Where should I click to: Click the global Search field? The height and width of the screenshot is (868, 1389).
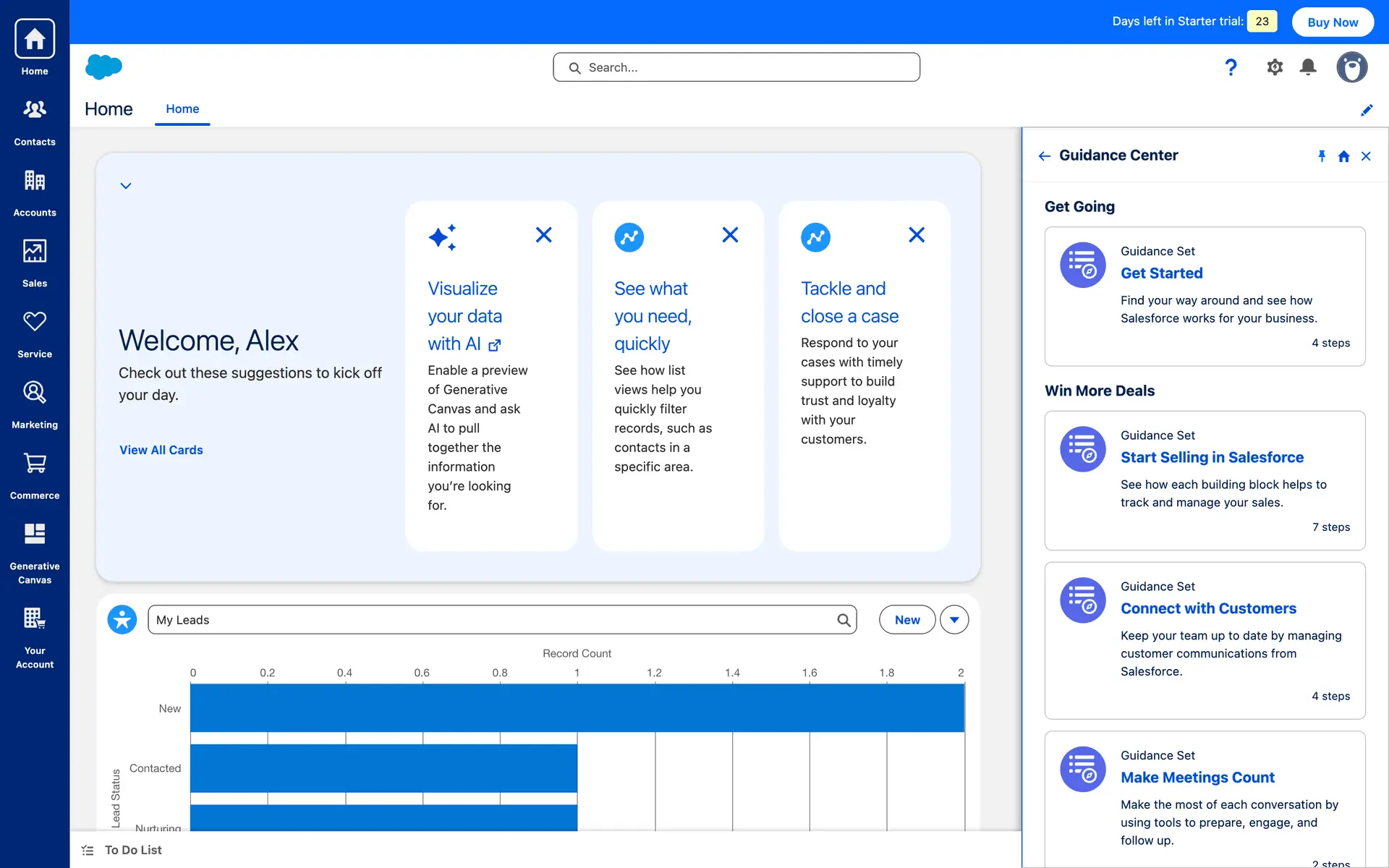[736, 67]
